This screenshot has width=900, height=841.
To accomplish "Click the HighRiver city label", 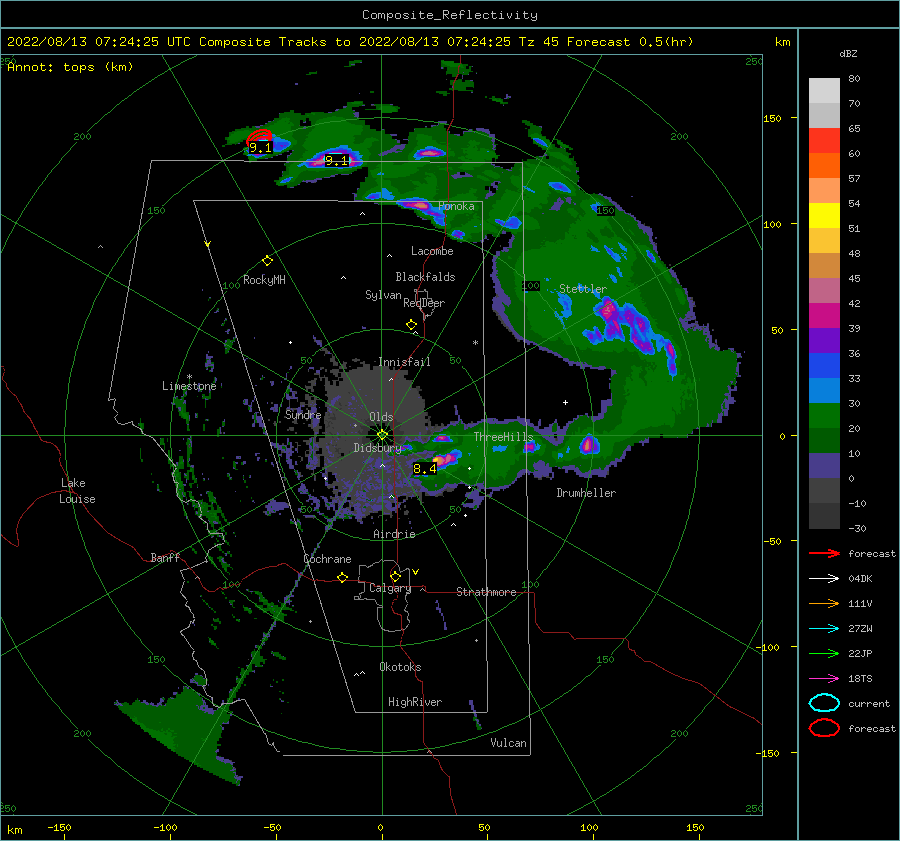I will [415, 702].
